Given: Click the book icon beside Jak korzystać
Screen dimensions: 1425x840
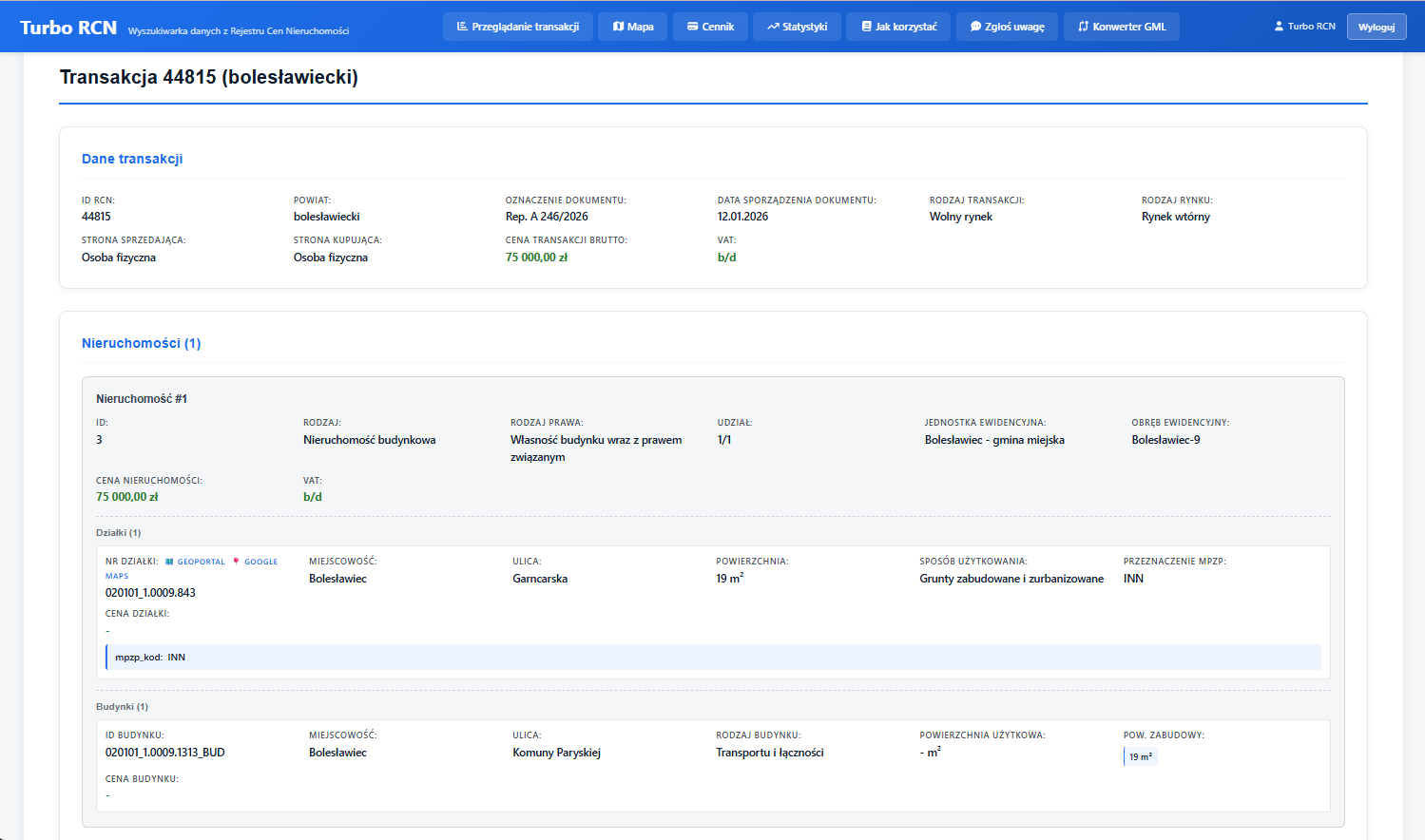Looking at the screenshot, I should point(866,27).
